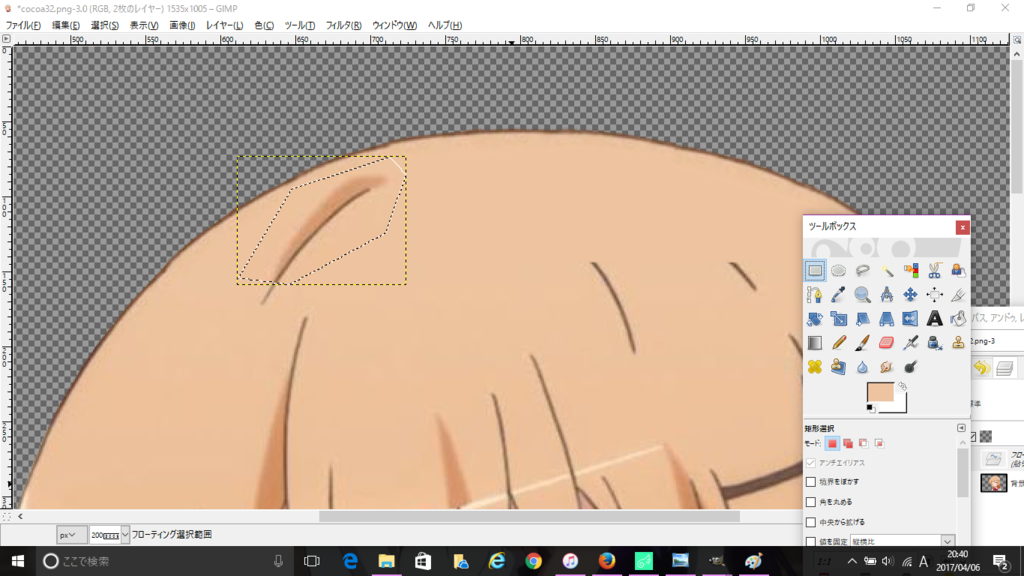Select the Move tool
The width and height of the screenshot is (1024, 576).
[x=910, y=295]
